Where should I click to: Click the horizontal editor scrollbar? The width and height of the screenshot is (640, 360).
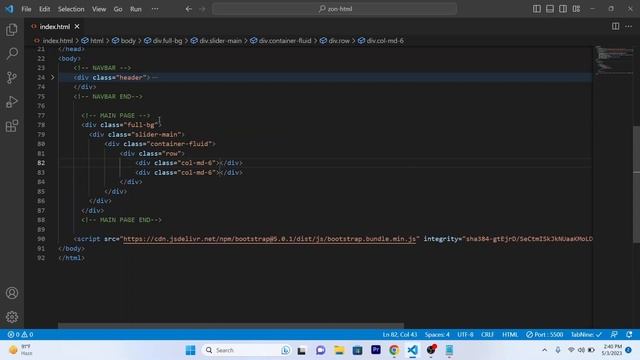click(231, 325)
